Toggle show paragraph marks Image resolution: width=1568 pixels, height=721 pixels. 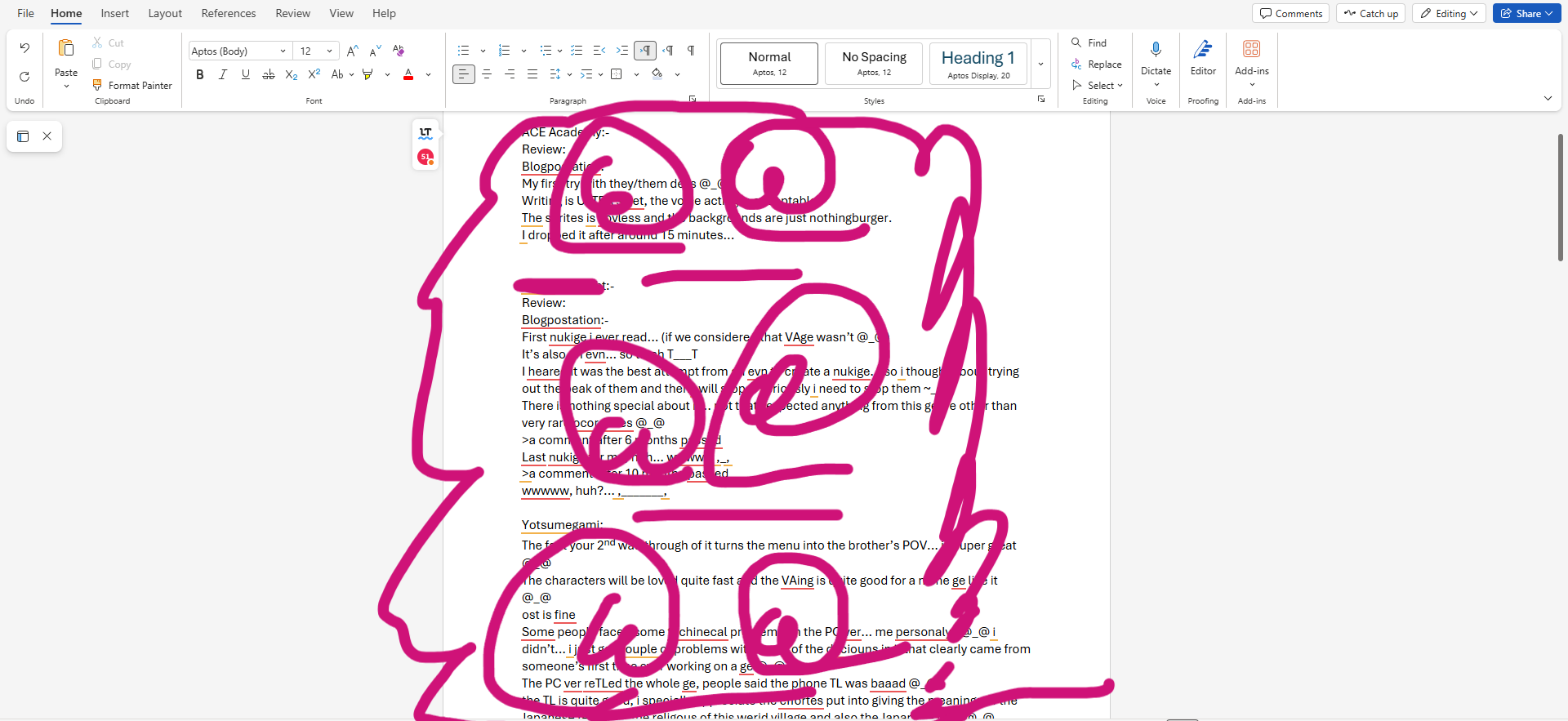[x=691, y=51]
